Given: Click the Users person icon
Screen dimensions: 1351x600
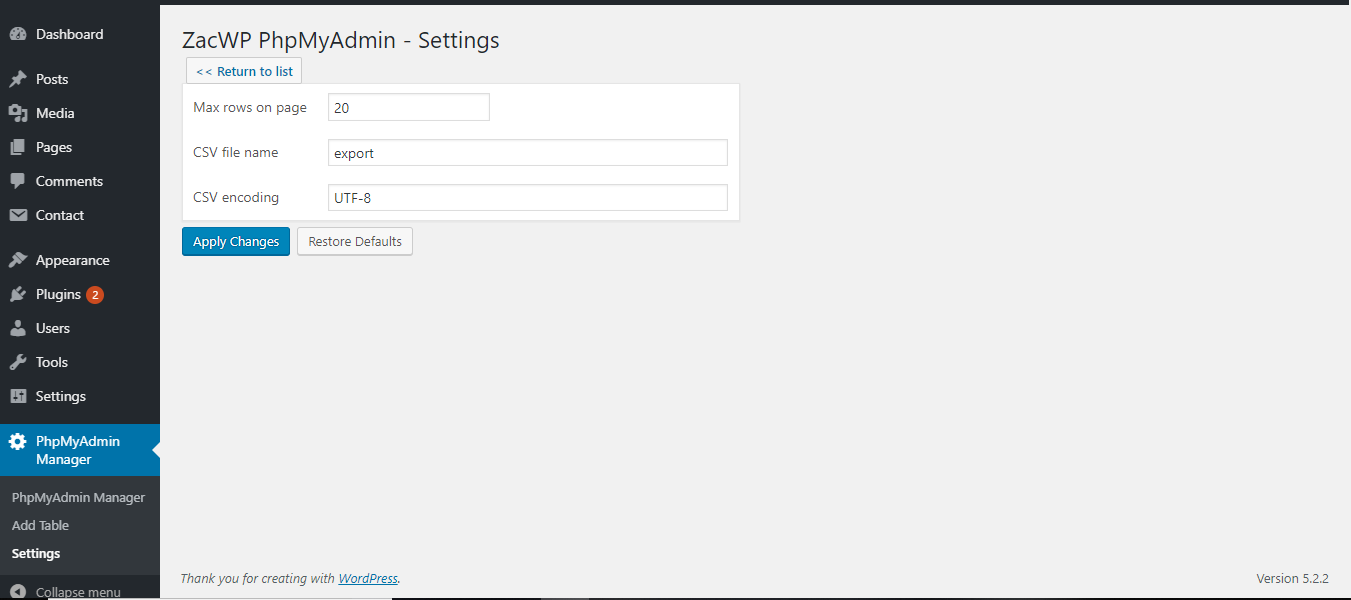Looking at the screenshot, I should (18, 328).
